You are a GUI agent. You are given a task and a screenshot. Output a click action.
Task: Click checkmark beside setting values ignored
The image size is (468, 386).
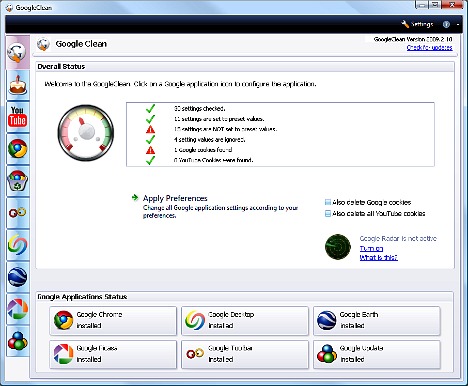pyautogui.click(x=150, y=139)
